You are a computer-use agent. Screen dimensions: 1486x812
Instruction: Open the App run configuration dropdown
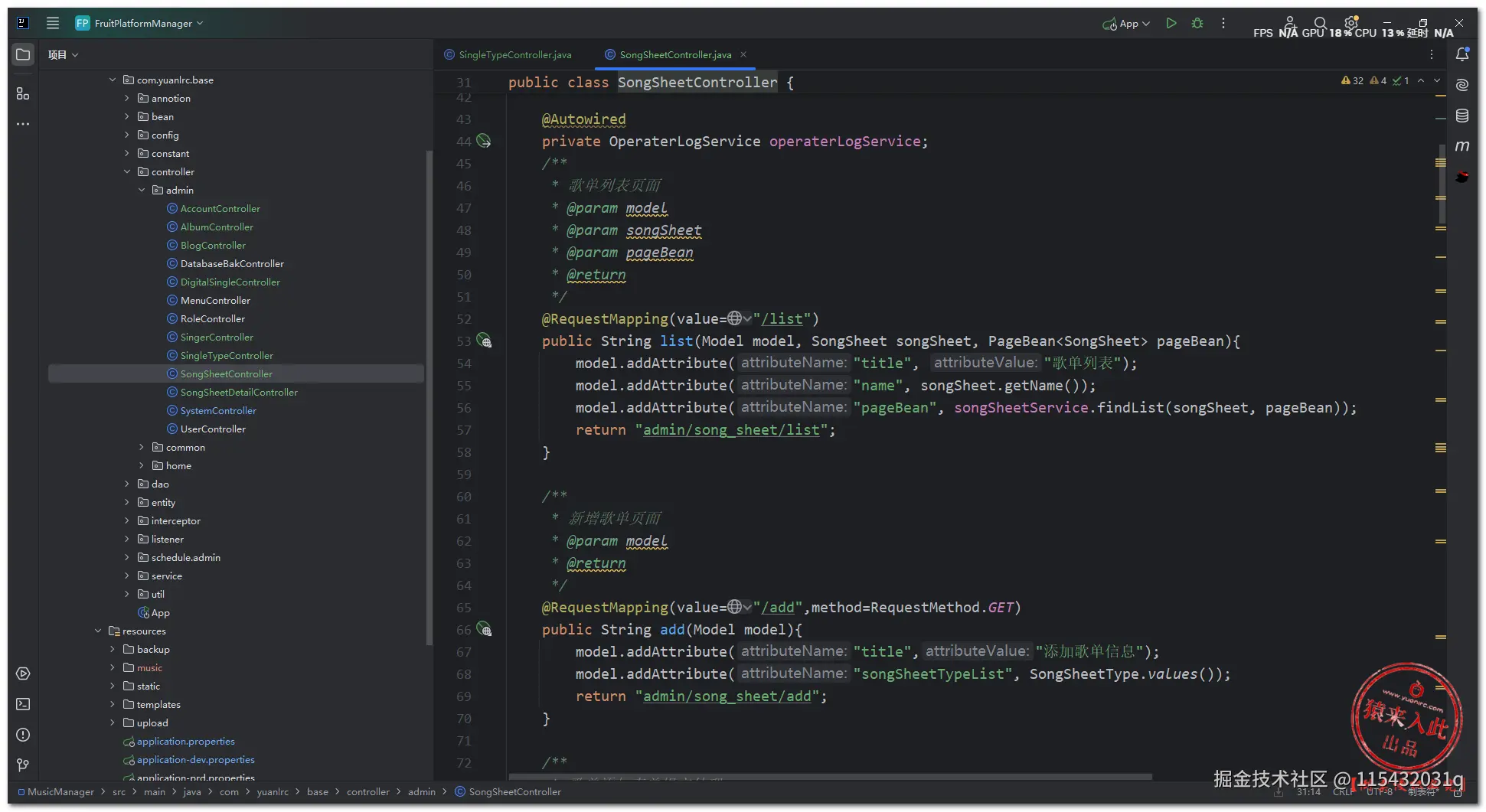1126,24
